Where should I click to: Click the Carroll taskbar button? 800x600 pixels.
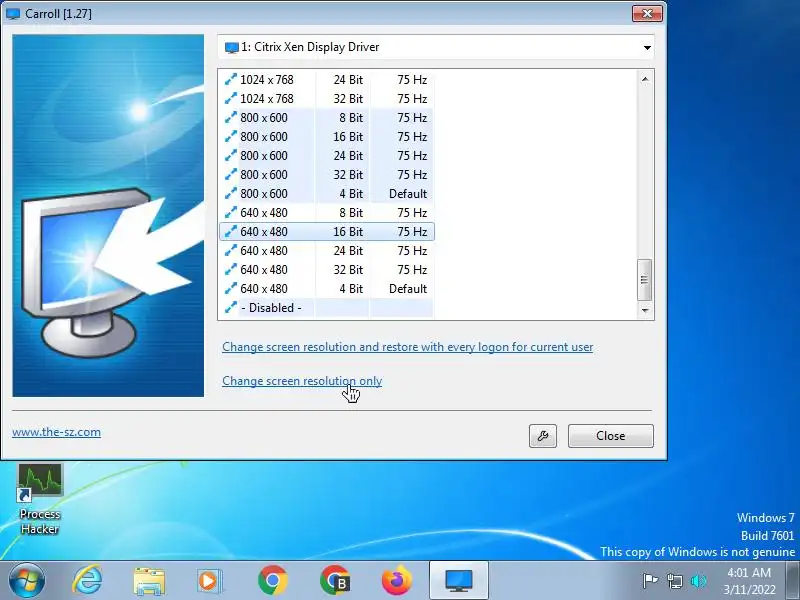tap(459, 580)
